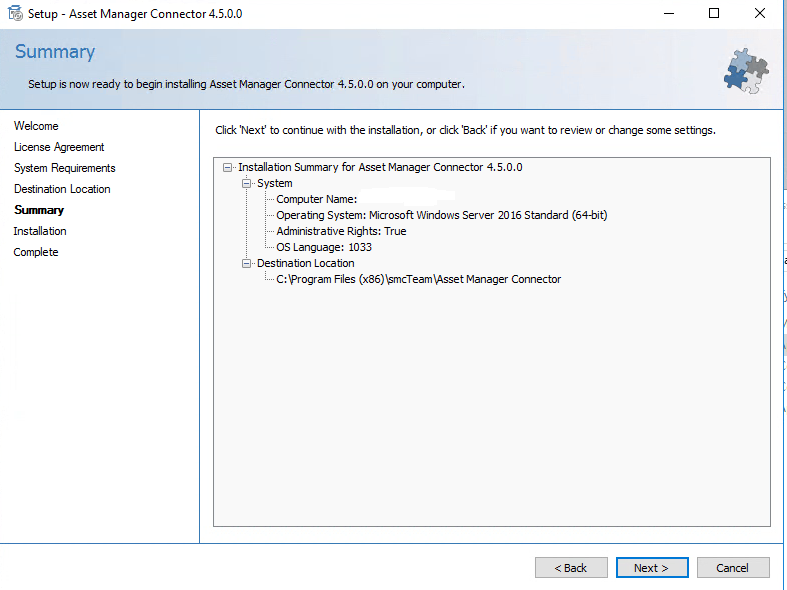Select sidebar Destination Location step
Viewport: 787px width, 590px height.
pyautogui.click(x=62, y=189)
